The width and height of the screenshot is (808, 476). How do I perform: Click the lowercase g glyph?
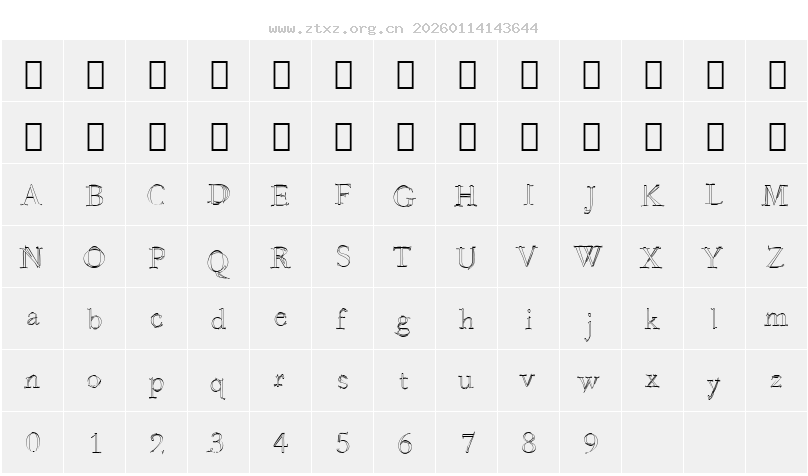[x=405, y=321]
